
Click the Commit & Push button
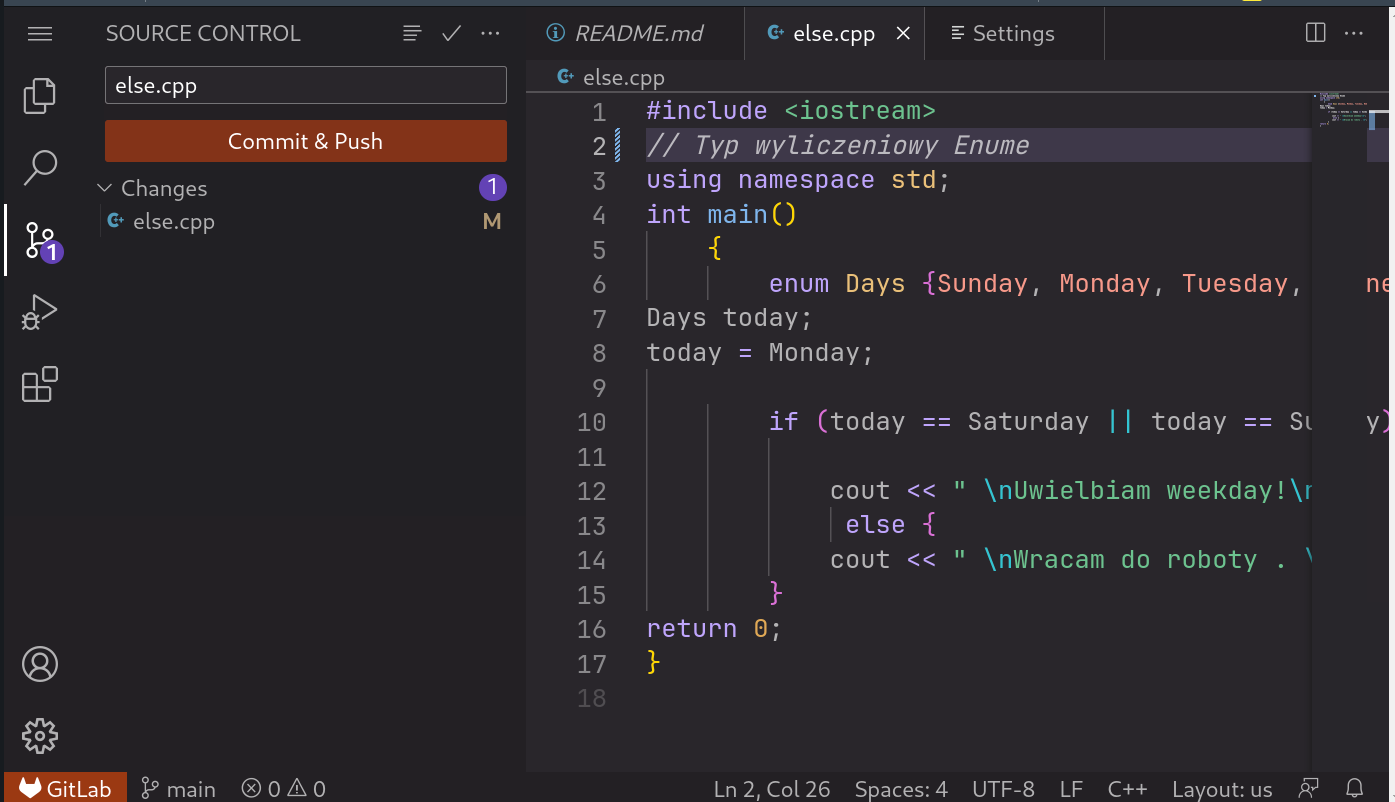pos(306,141)
